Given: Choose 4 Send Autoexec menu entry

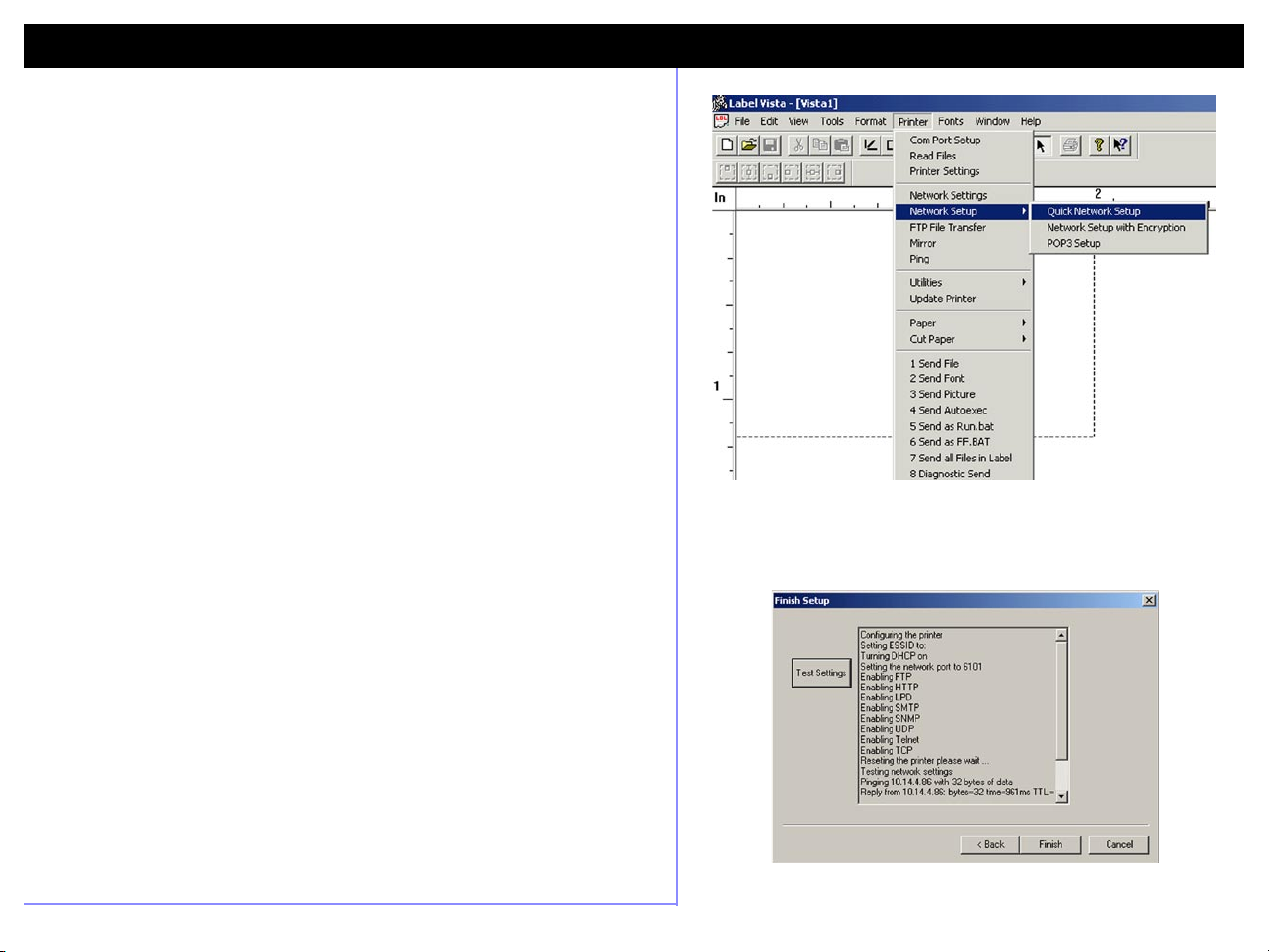Looking at the screenshot, I should tap(963, 410).
